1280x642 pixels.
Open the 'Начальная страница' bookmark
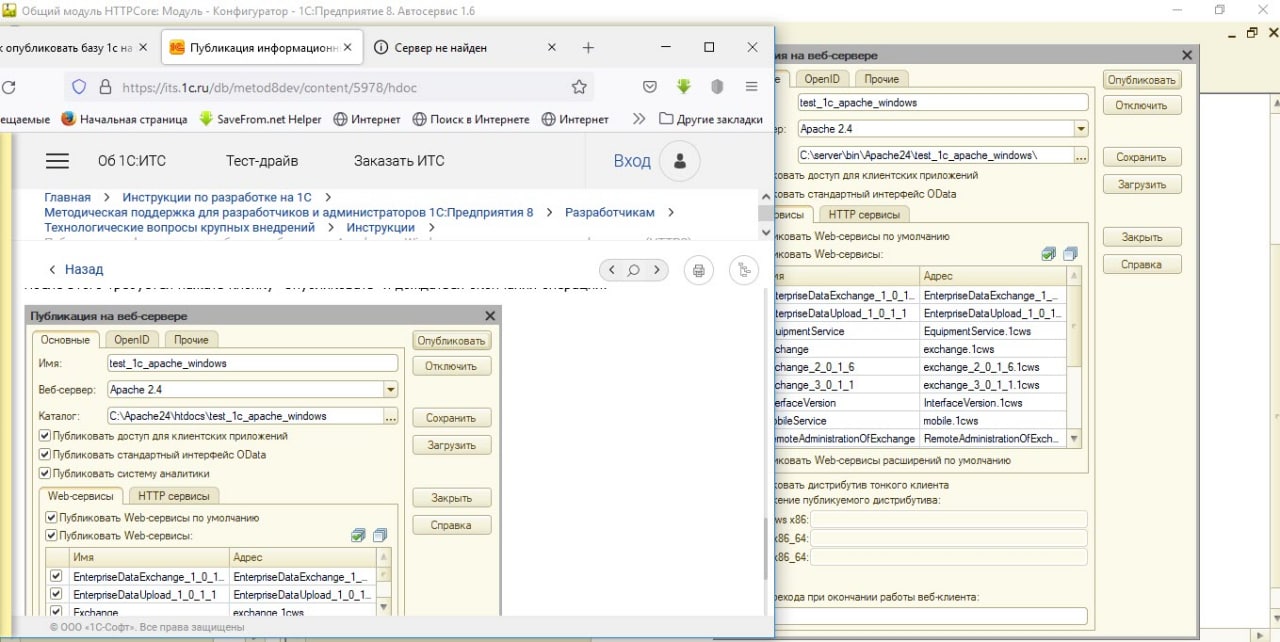tap(124, 119)
